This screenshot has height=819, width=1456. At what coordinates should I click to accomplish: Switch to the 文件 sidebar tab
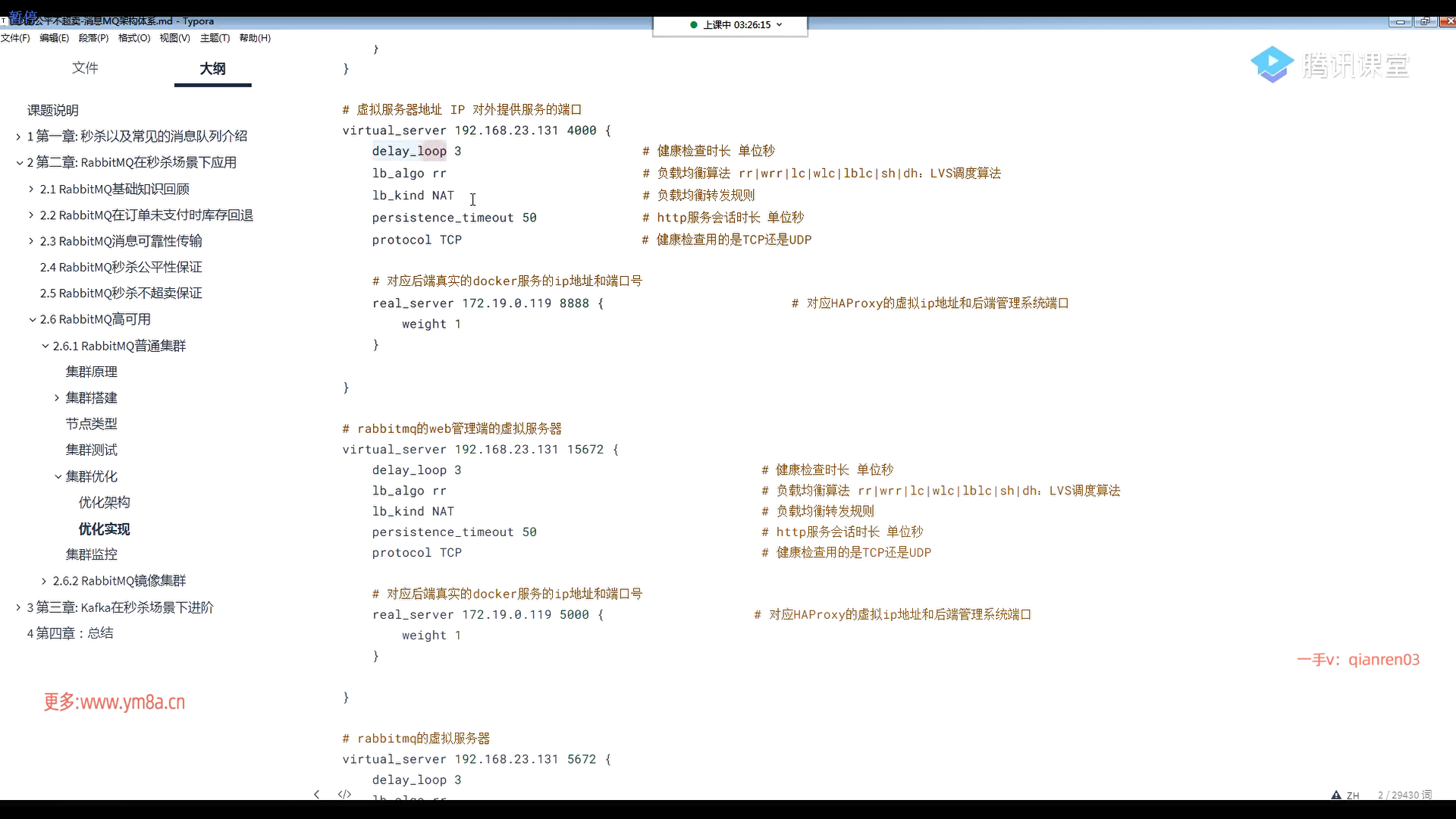click(x=85, y=68)
